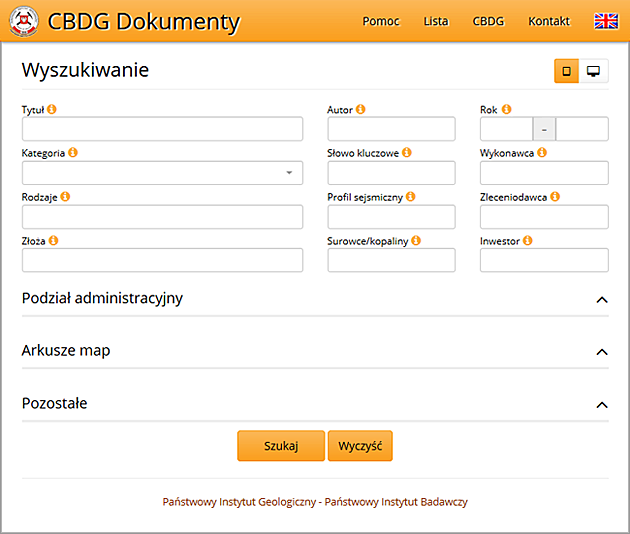Show info for the Tytuł field
The width and height of the screenshot is (630, 534).
point(51,109)
